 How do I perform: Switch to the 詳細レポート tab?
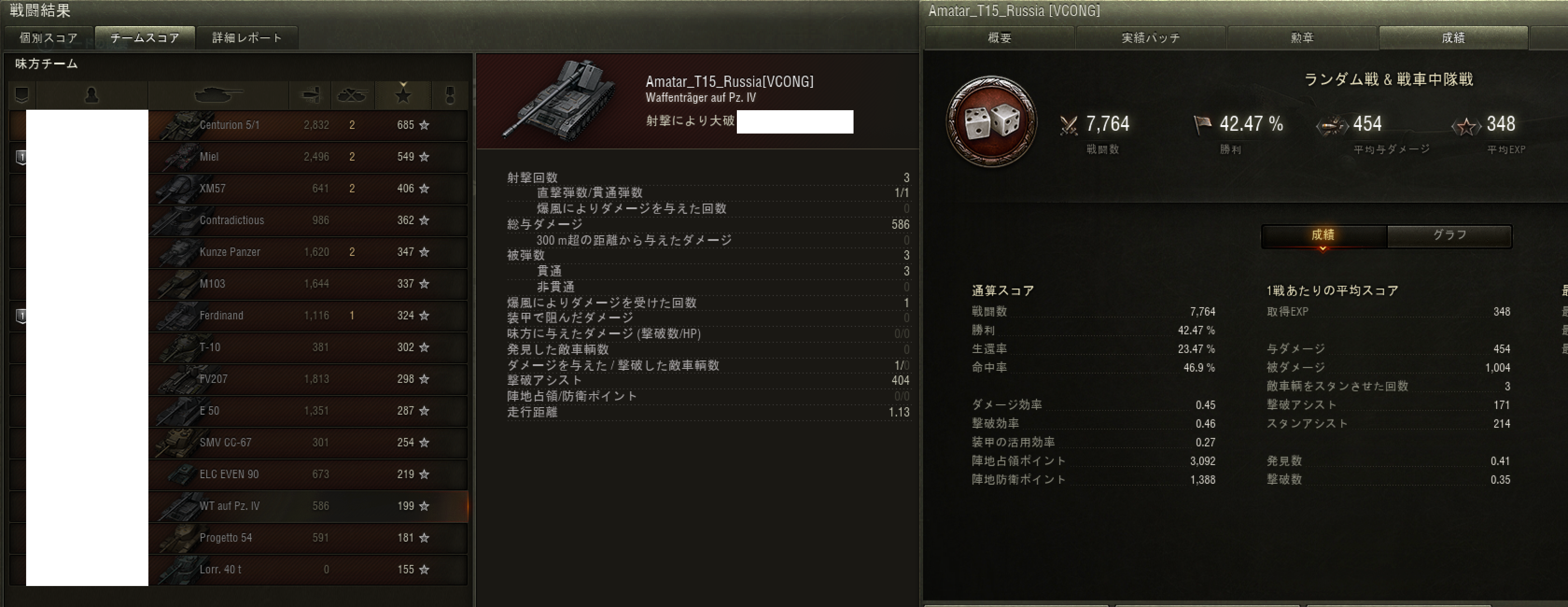click(x=247, y=38)
